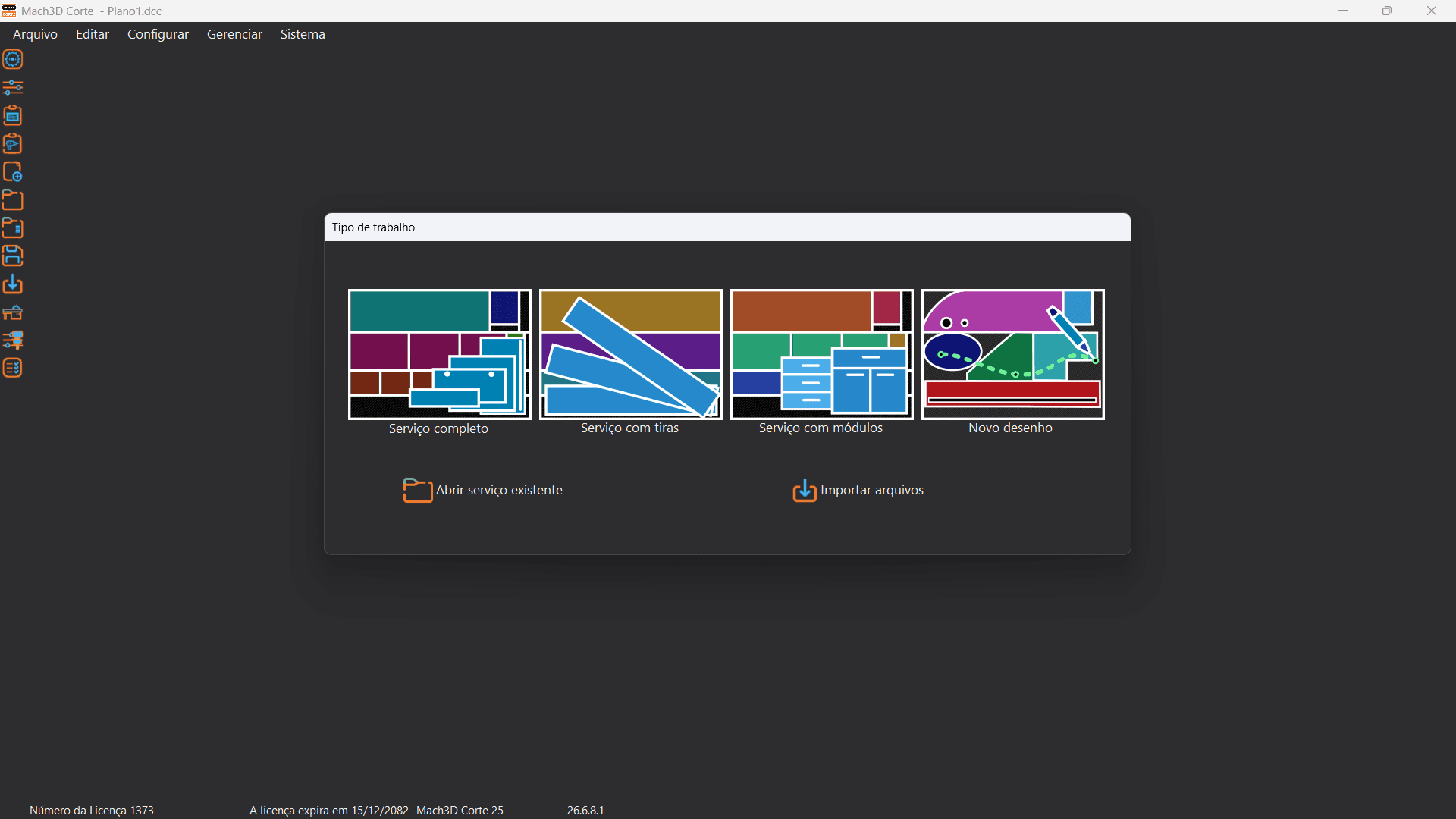Open the Arquivo menu

tap(35, 34)
